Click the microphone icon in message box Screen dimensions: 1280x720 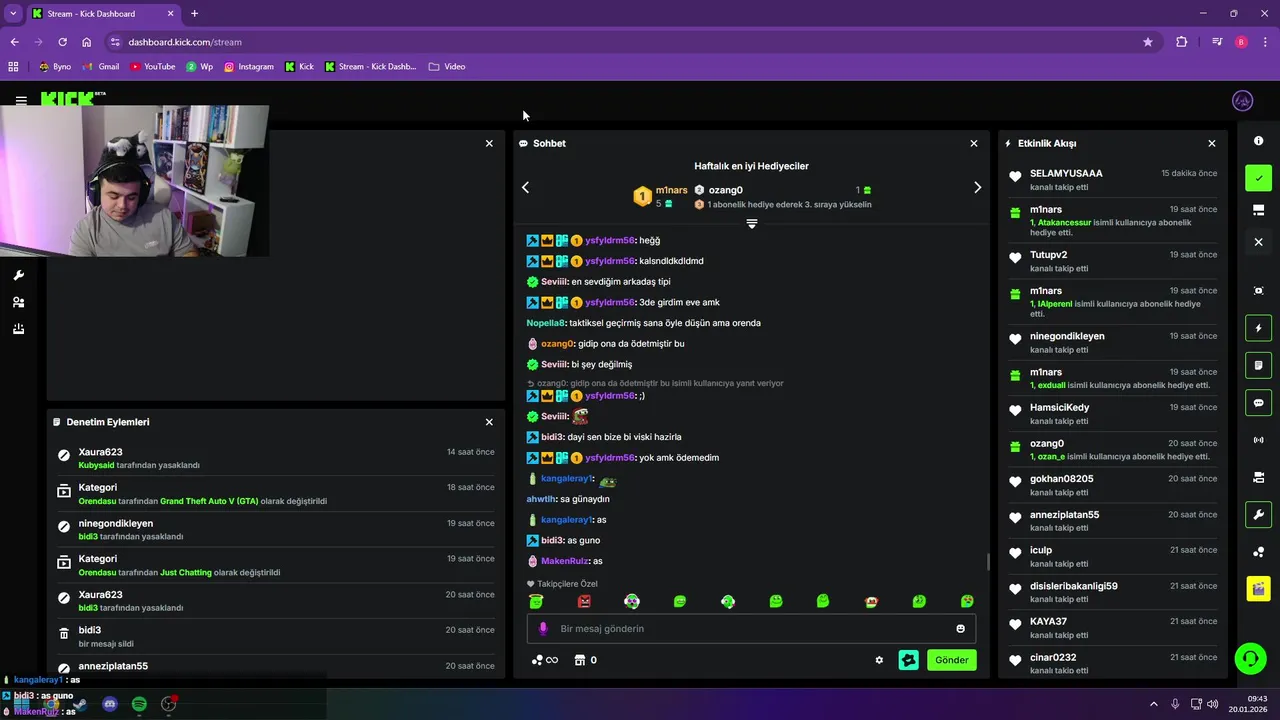tap(543, 629)
